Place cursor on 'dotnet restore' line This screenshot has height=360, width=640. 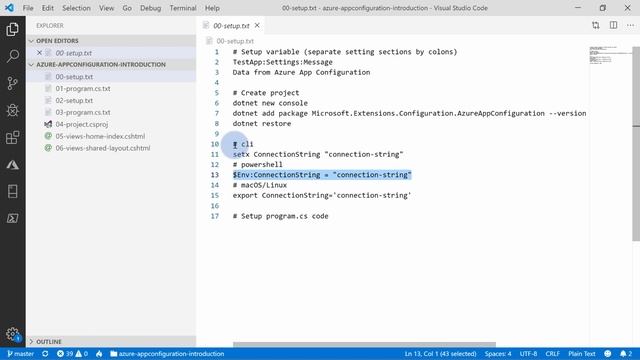point(262,124)
